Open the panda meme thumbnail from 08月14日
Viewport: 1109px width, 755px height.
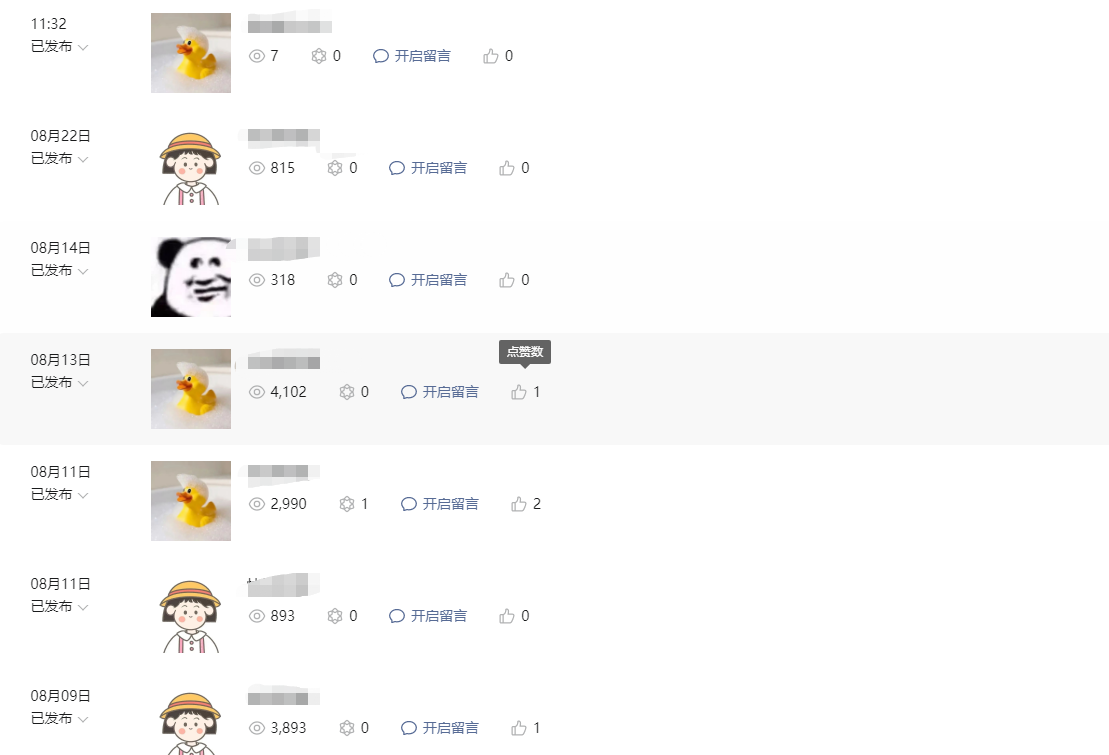[x=191, y=277]
